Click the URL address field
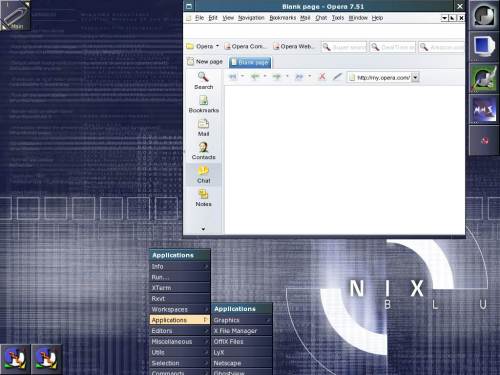 pos(383,77)
